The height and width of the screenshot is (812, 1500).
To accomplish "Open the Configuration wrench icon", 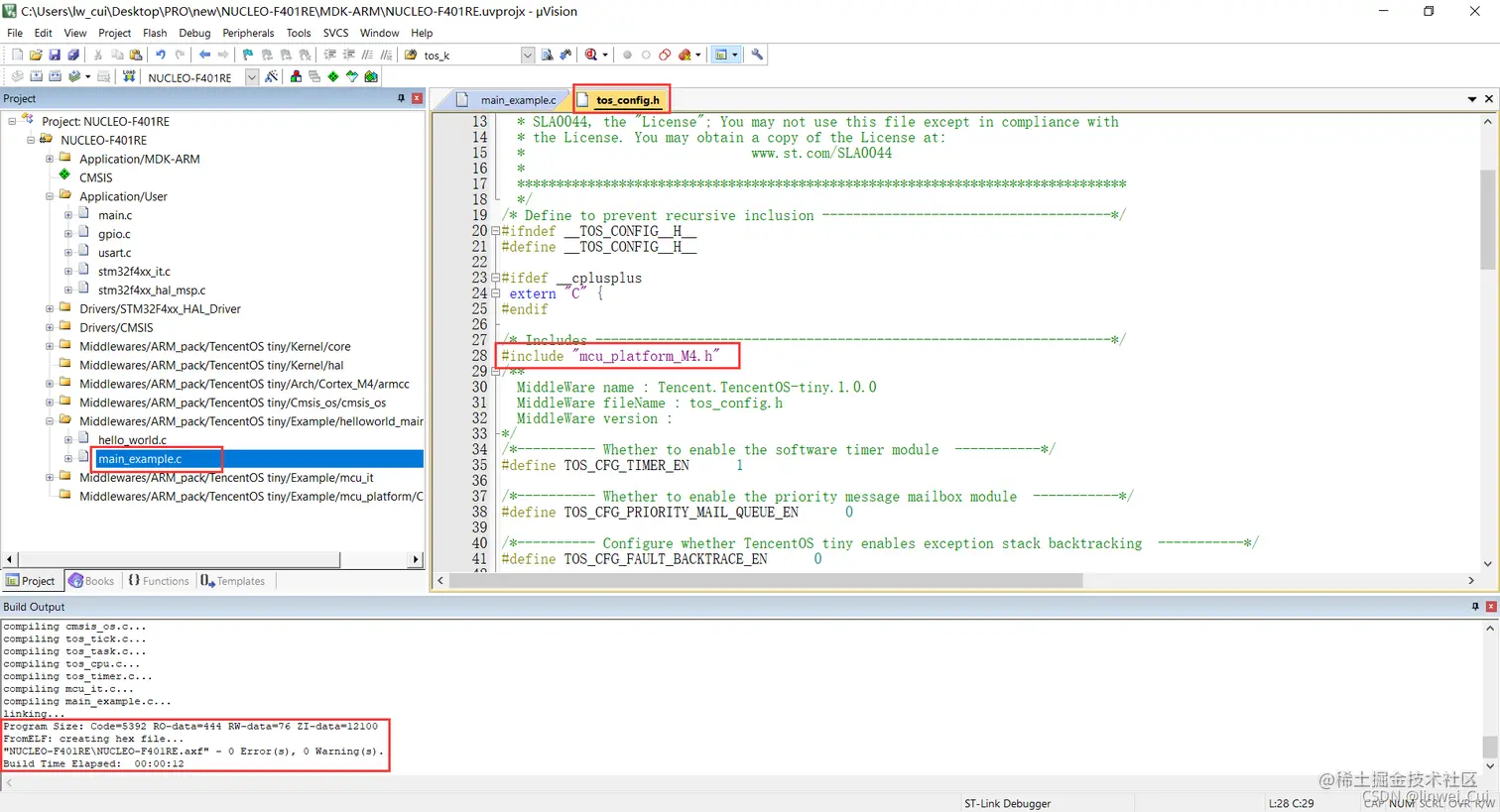I will pos(757,55).
